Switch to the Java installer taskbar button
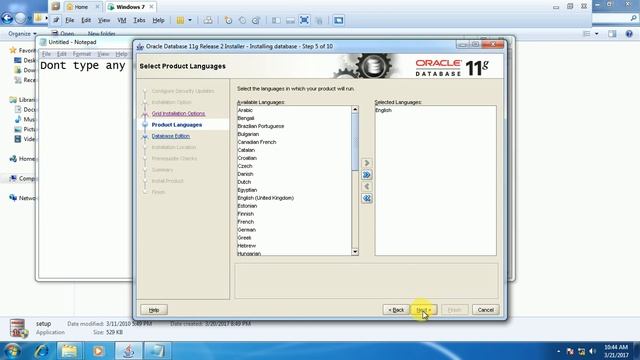Viewport: 640px width, 360px height. (129, 351)
